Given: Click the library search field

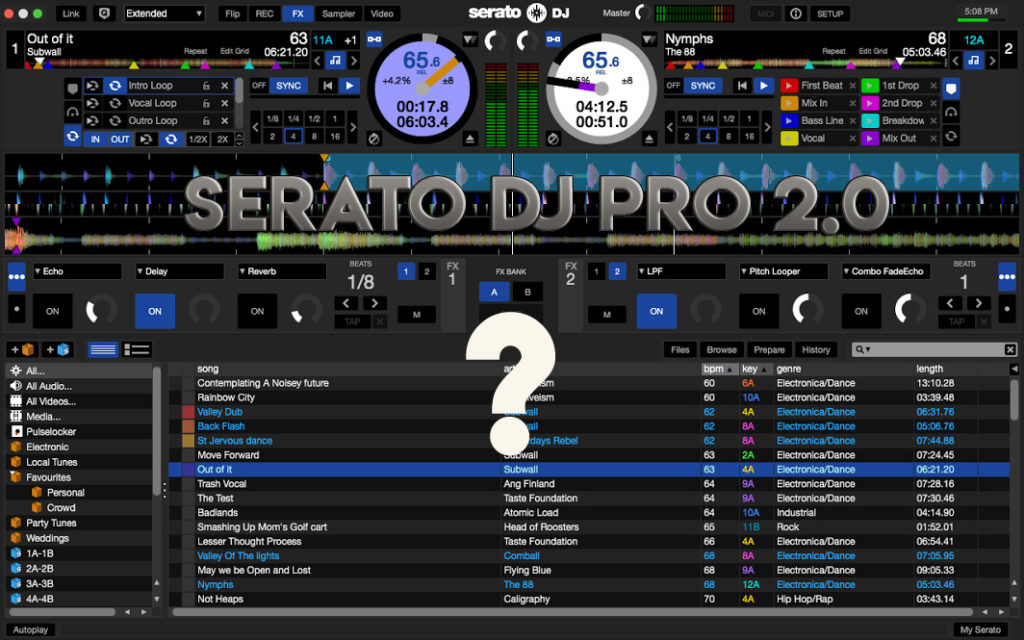Looking at the screenshot, I should point(934,350).
